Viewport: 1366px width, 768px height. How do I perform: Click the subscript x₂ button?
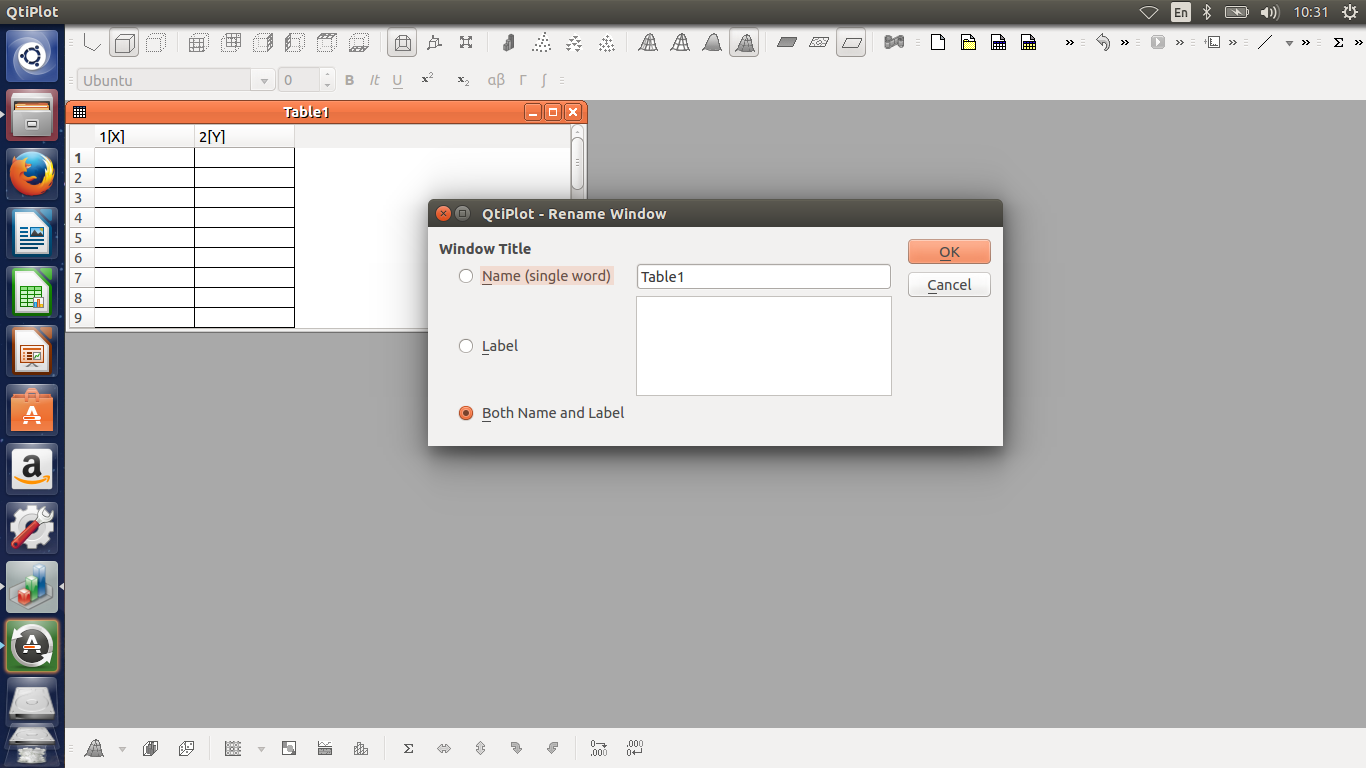pyautogui.click(x=462, y=80)
